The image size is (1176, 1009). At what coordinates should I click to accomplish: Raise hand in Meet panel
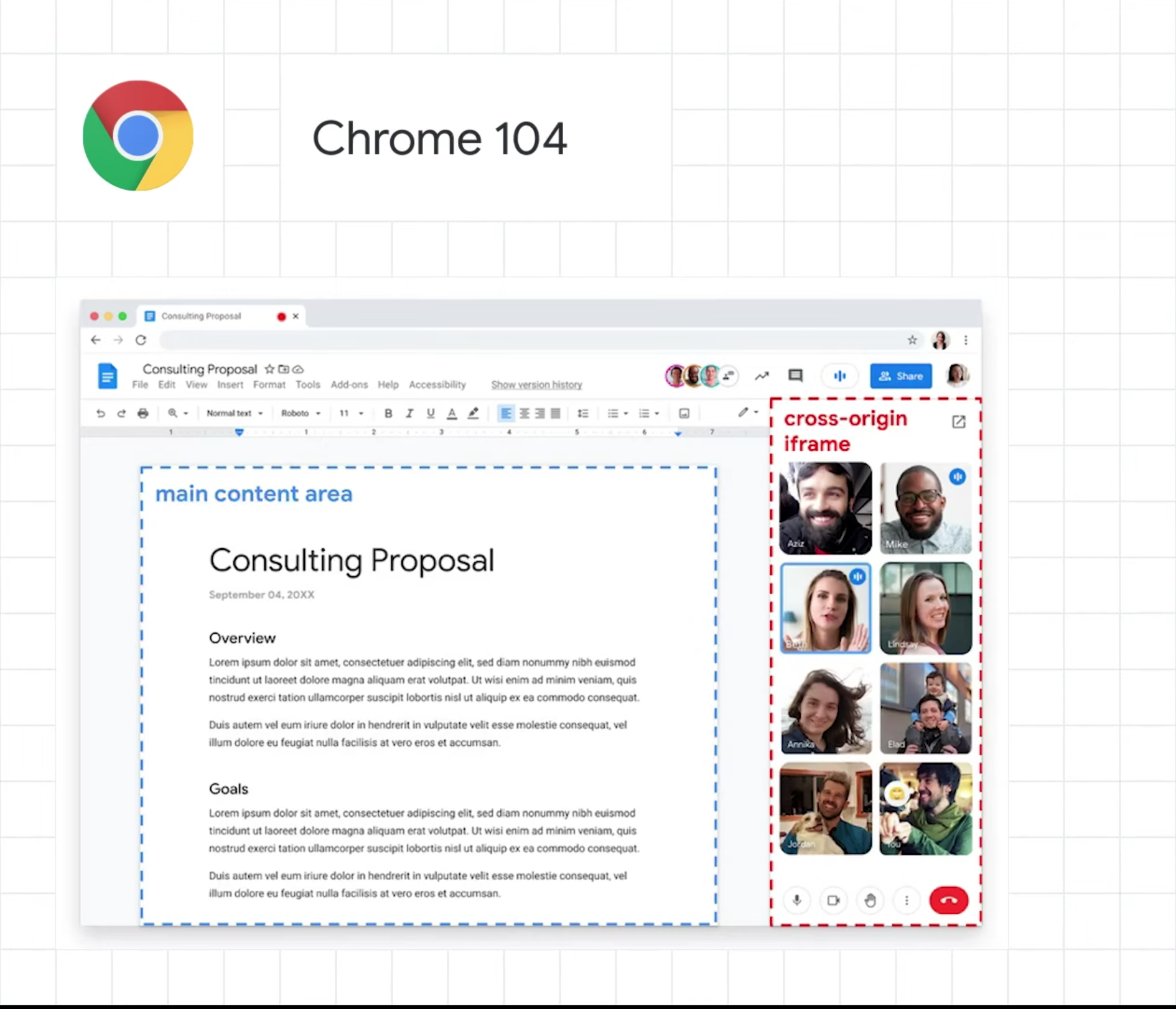pyautogui.click(x=870, y=900)
